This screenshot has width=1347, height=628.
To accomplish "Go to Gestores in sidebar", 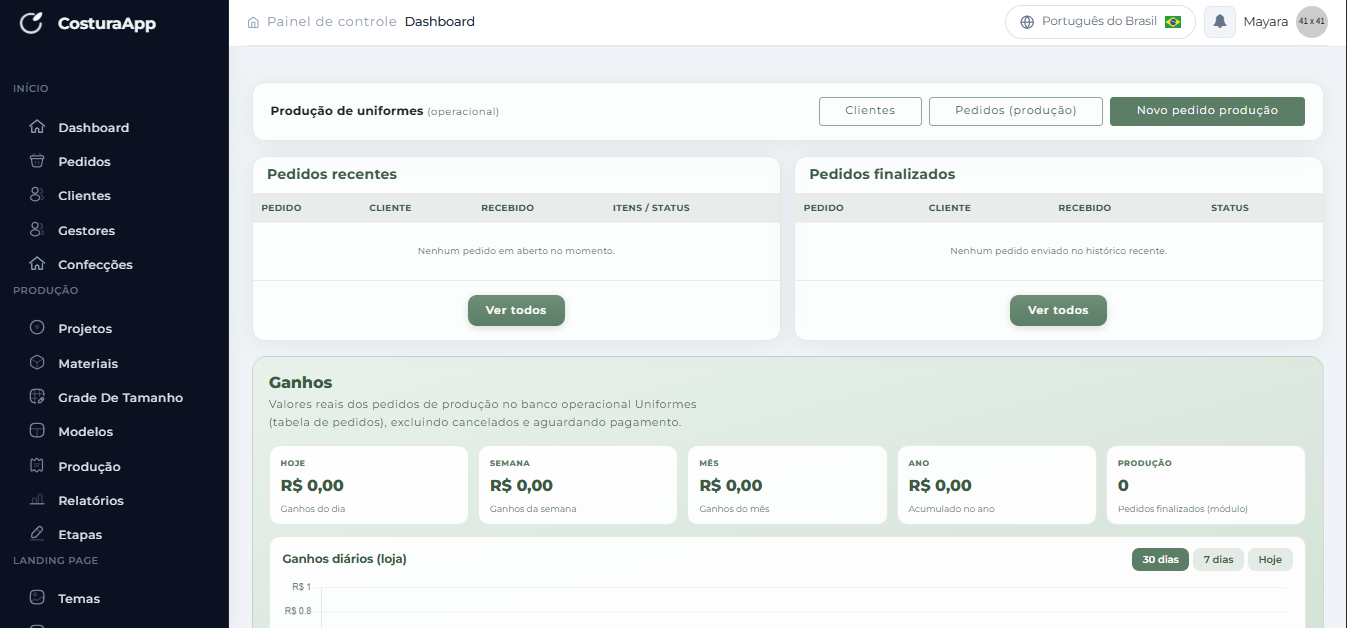I will coord(86,231).
